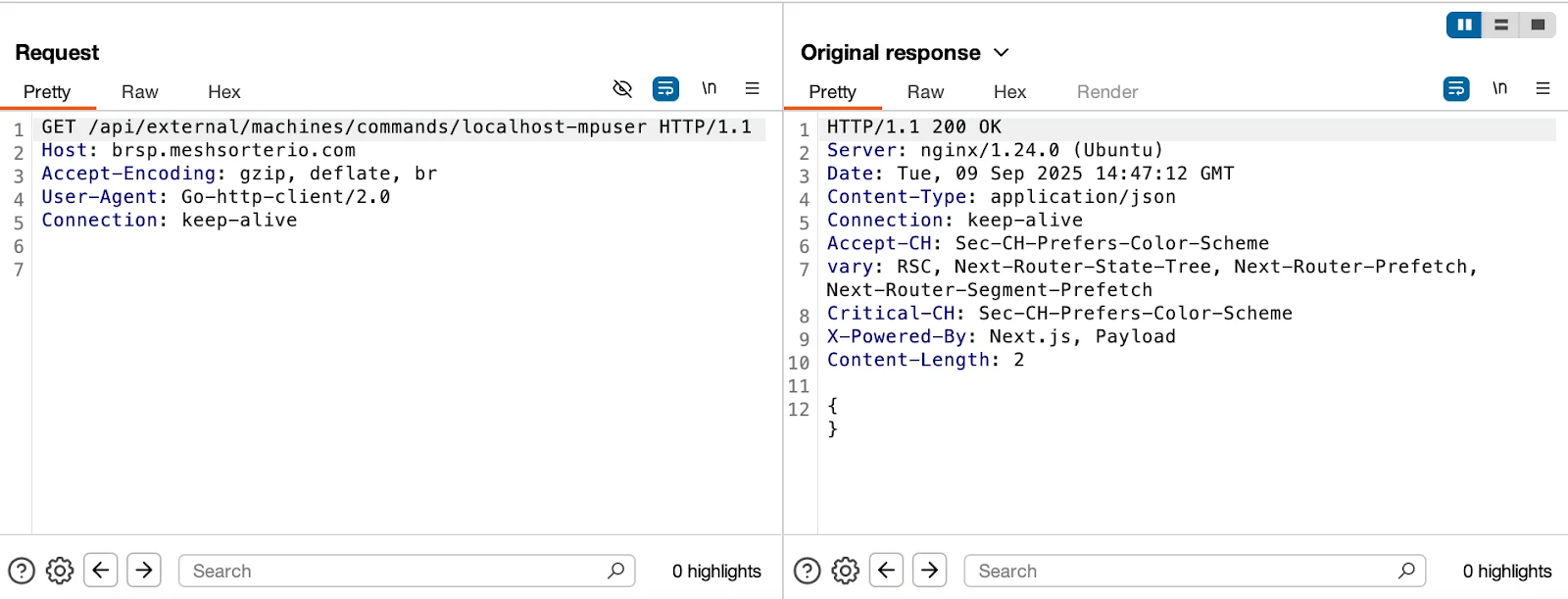The height and width of the screenshot is (599, 1568).
Task: Click Server: nginx/1.24.0 (Ubuntu) line
Action: click(x=995, y=151)
